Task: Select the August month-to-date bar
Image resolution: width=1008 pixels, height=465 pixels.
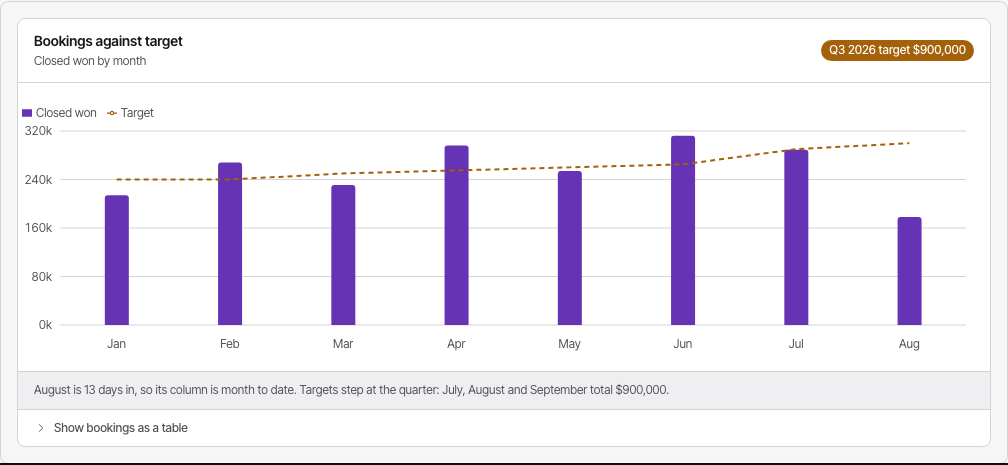Action: coord(909,271)
